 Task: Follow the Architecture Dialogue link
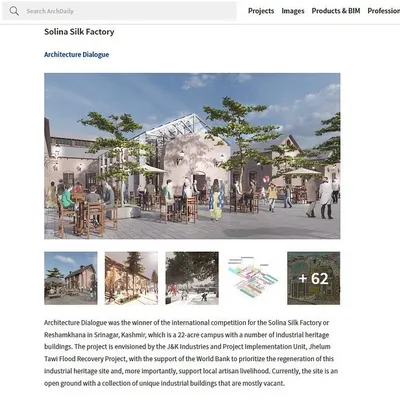tap(77, 55)
